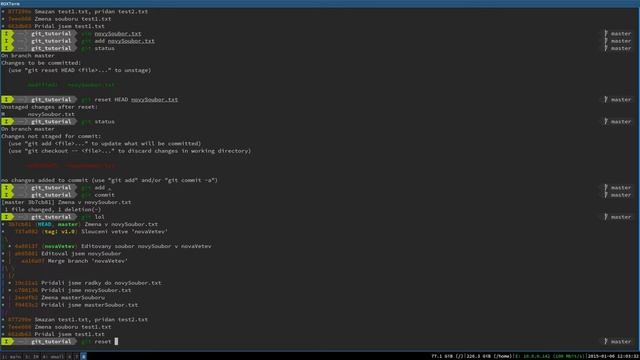Image resolution: width=640 pixels, height=360 pixels.
Task: Click the 'no changes added to commit' line
Action: tap(109, 180)
